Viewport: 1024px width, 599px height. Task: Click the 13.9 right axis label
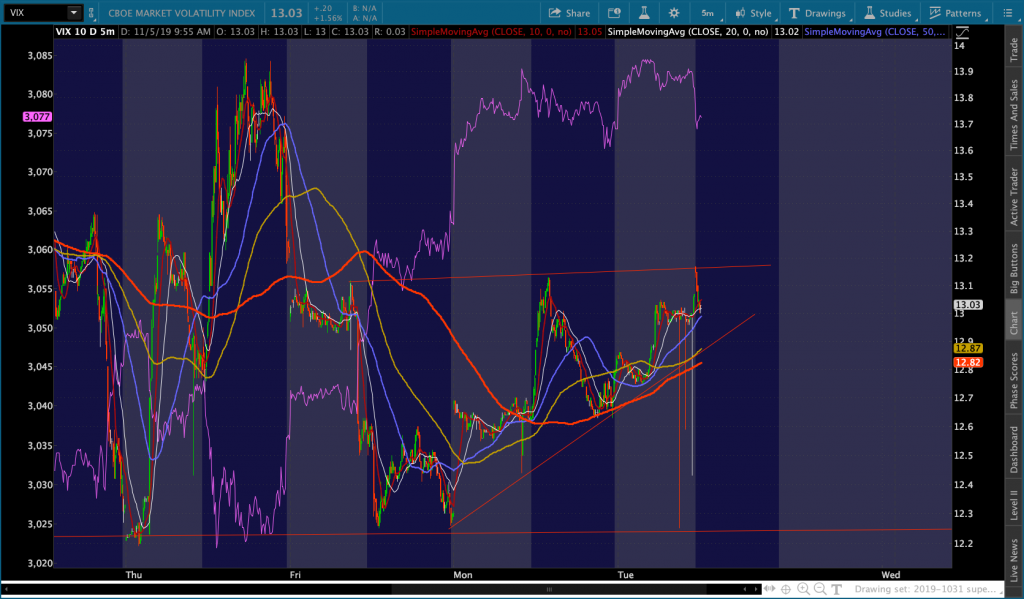click(x=963, y=71)
